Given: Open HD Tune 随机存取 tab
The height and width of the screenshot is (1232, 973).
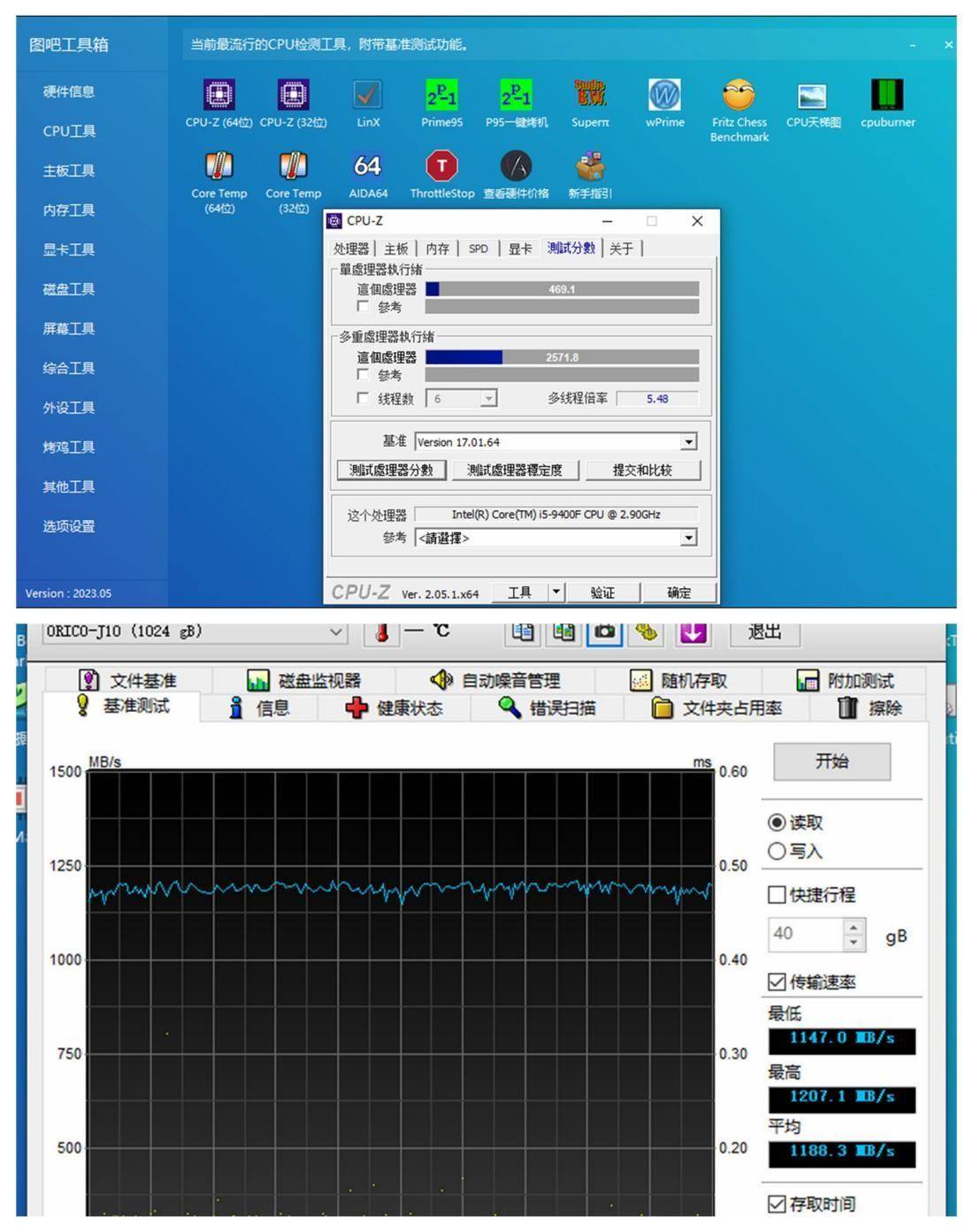Looking at the screenshot, I should (x=678, y=680).
